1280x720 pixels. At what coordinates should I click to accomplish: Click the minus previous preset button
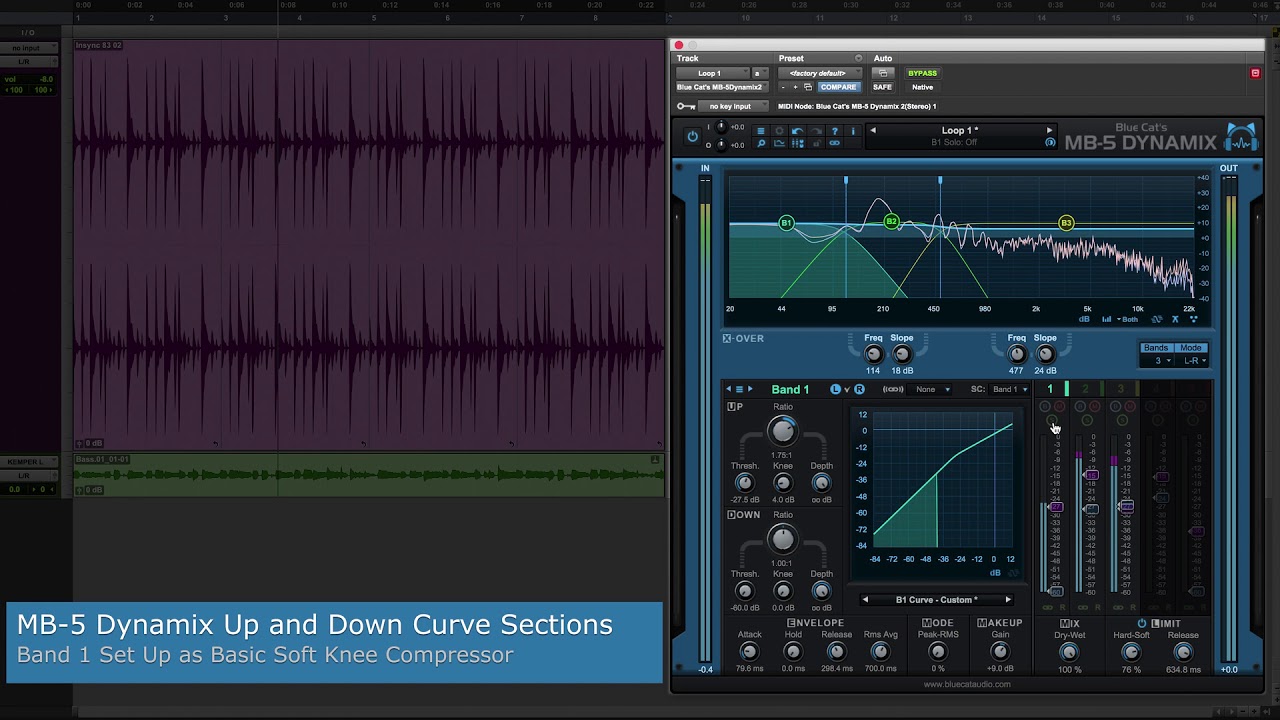[783, 87]
